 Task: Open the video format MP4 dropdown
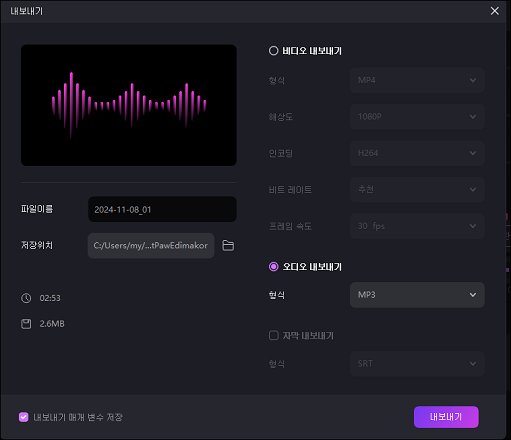tap(417, 80)
